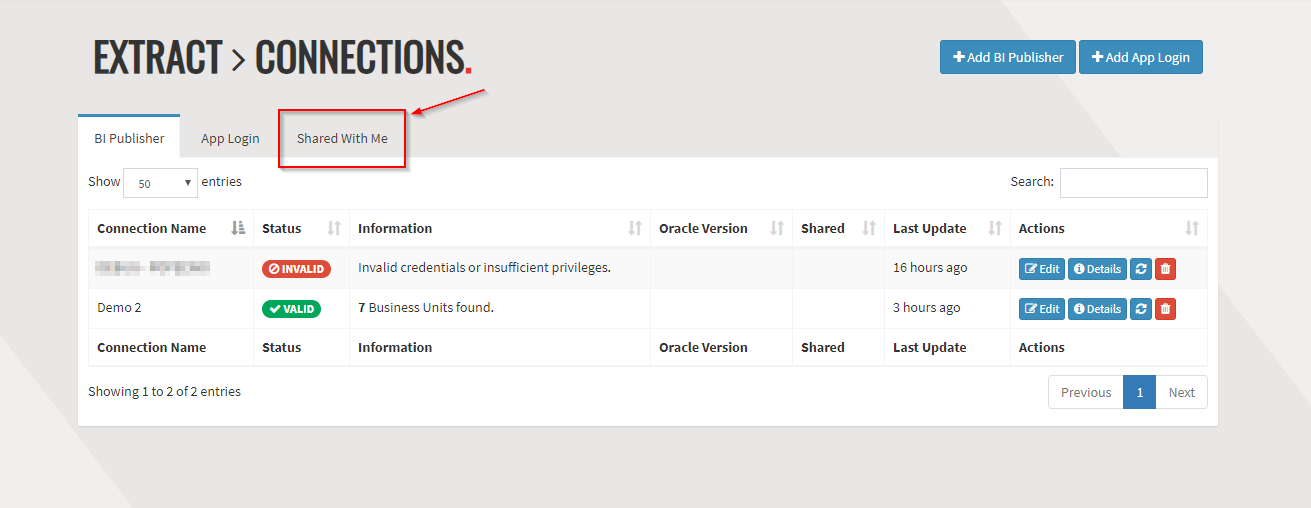Image resolution: width=1311 pixels, height=508 pixels.
Task: Delete the Demo 2 connection
Action: tap(1165, 309)
